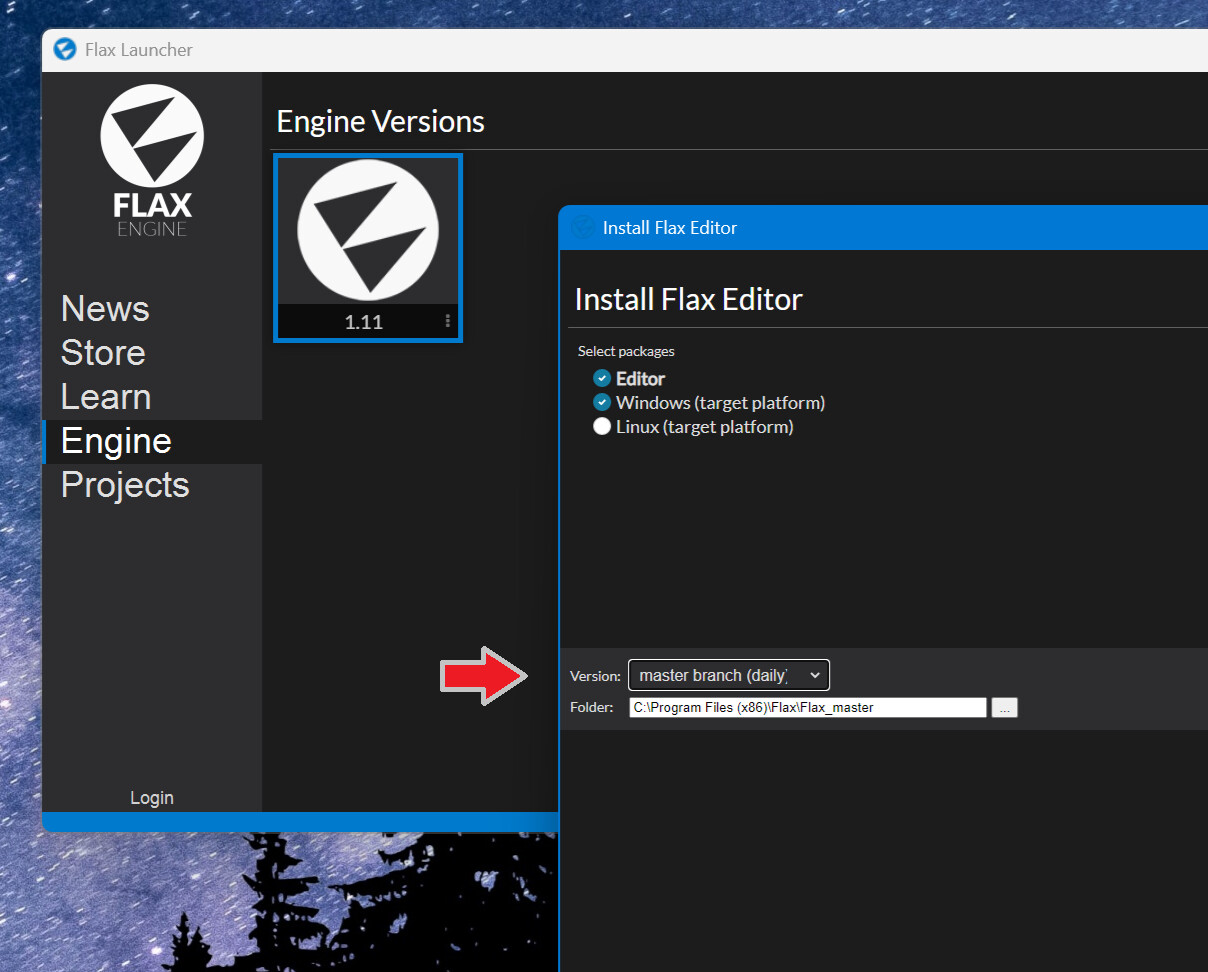Switch to the Learn section
The width and height of the screenshot is (1208, 972).
pyautogui.click(x=106, y=397)
